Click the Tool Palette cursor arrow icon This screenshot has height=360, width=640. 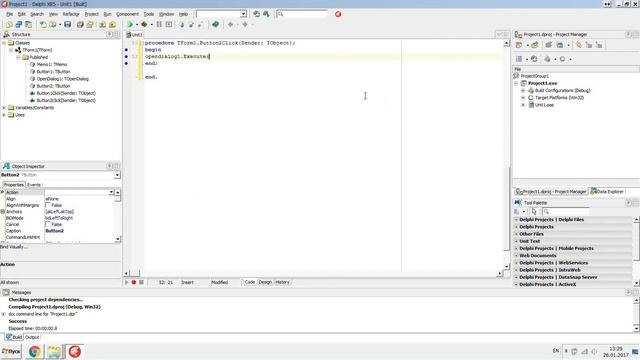click(x=534, y=211)
